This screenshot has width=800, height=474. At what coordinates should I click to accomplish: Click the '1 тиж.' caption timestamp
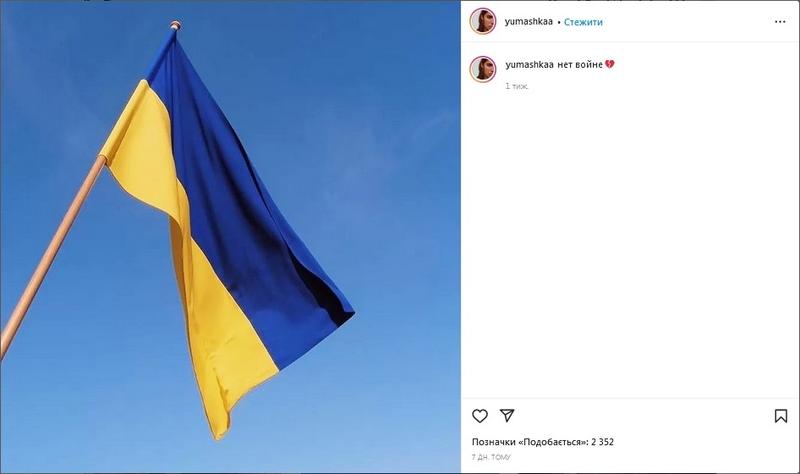(x=516, y=86)
